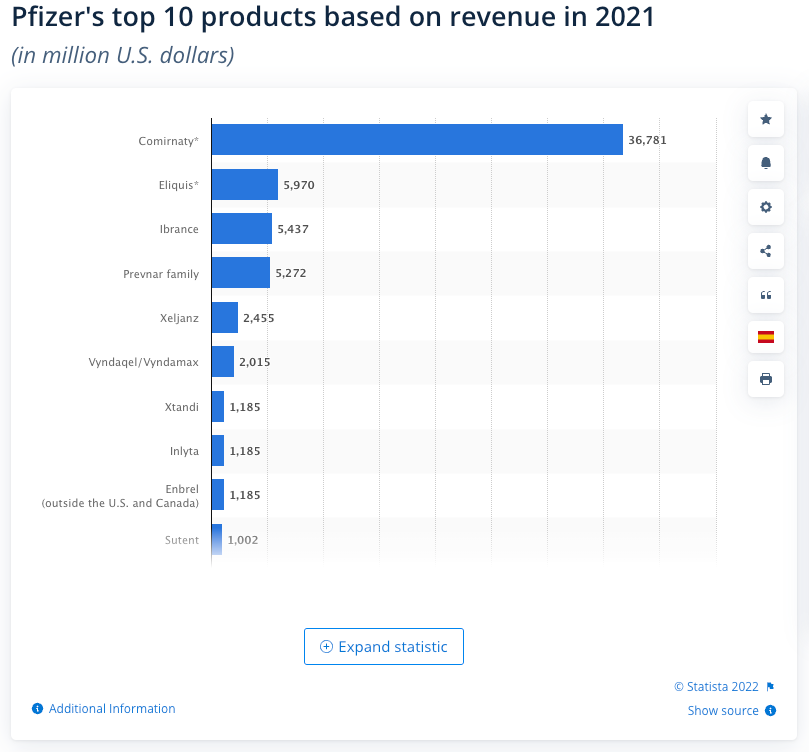Click the value label 2,455

[258, 318]
